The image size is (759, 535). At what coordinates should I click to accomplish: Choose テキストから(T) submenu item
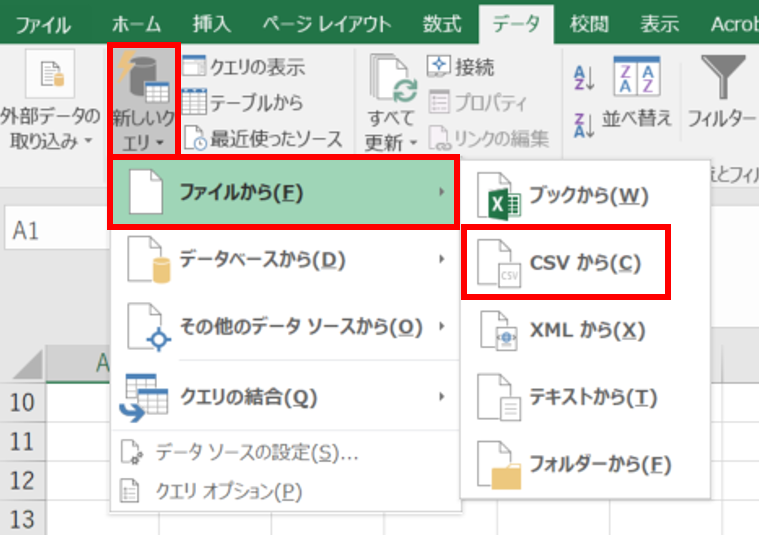585,397
